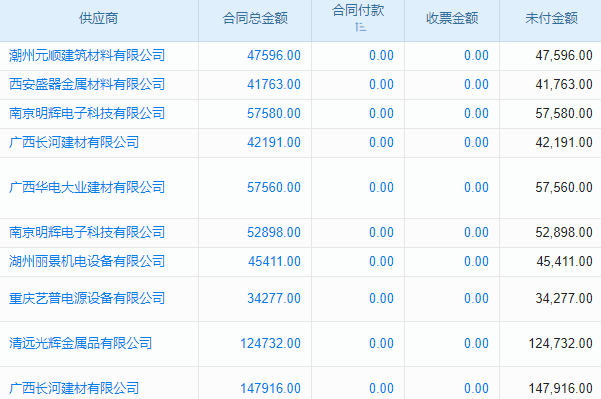Click contract total 147916.00

click(x=270, y=388)
